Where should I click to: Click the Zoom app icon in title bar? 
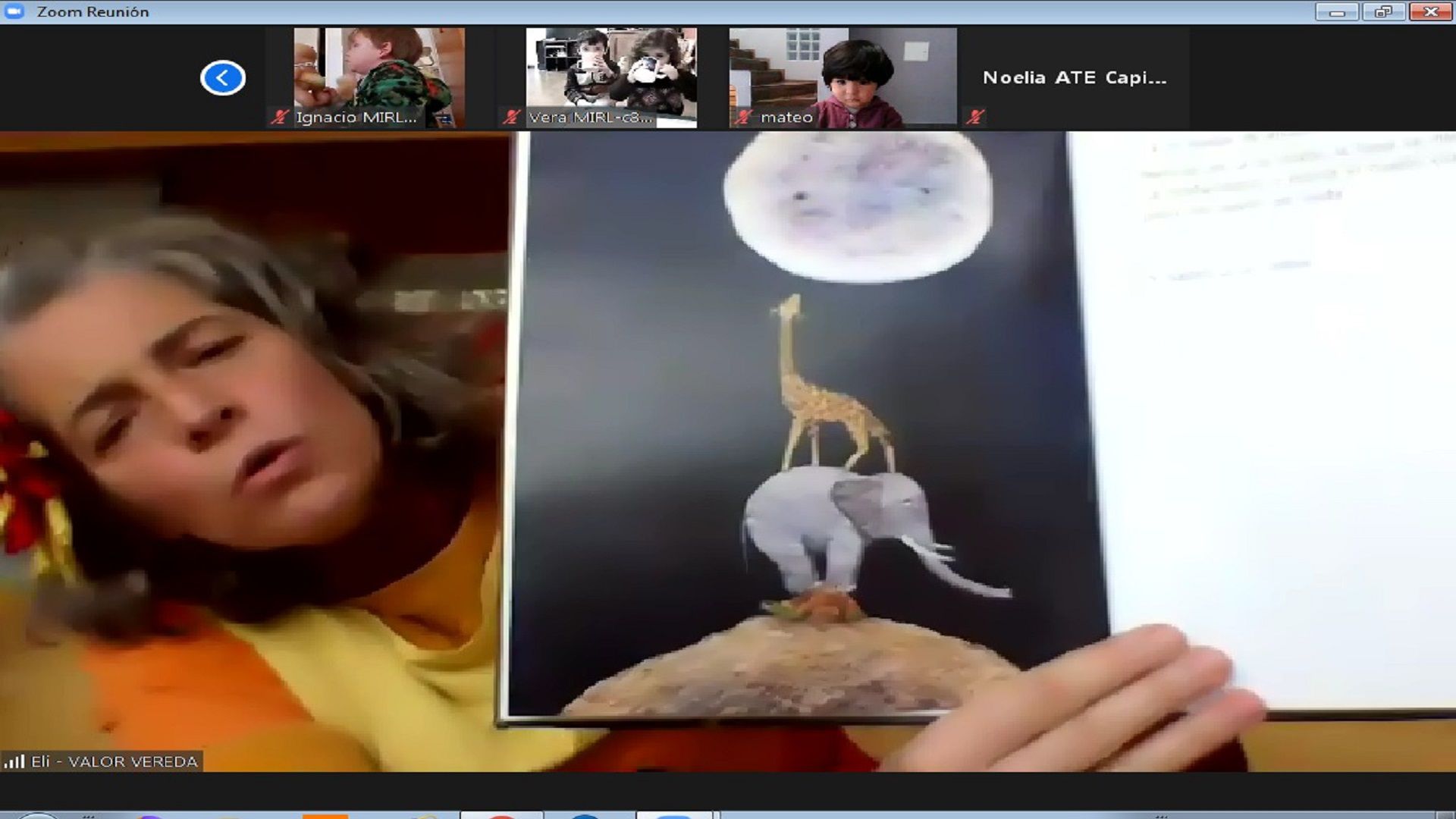point(14,11)
